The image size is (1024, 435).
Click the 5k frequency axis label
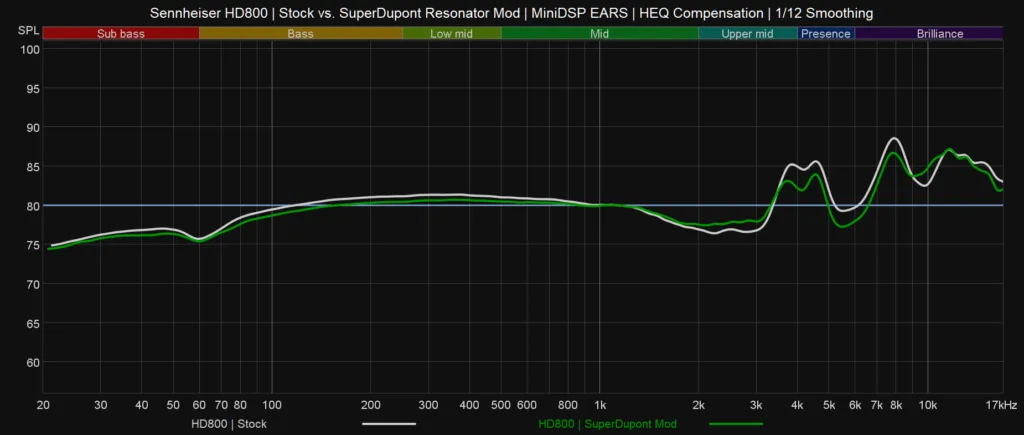(x=829, y=406)
